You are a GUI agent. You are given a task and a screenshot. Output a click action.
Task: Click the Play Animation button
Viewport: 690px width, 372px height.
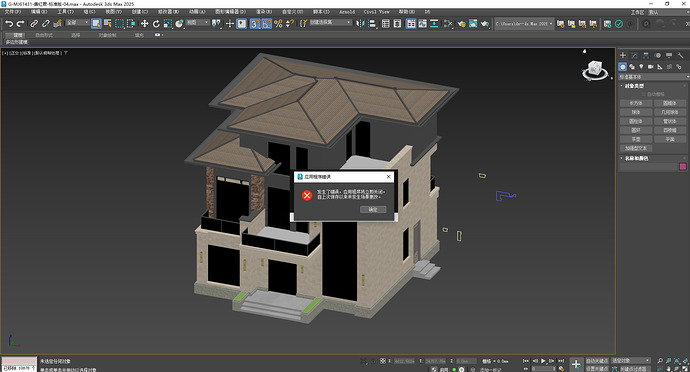(x=543, y=361)
